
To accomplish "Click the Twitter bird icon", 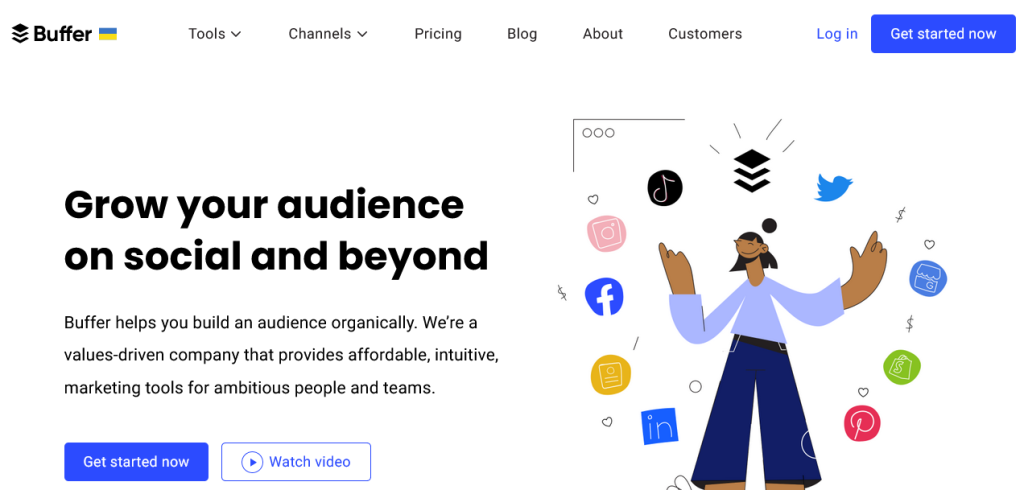I will tap(833, 187).
